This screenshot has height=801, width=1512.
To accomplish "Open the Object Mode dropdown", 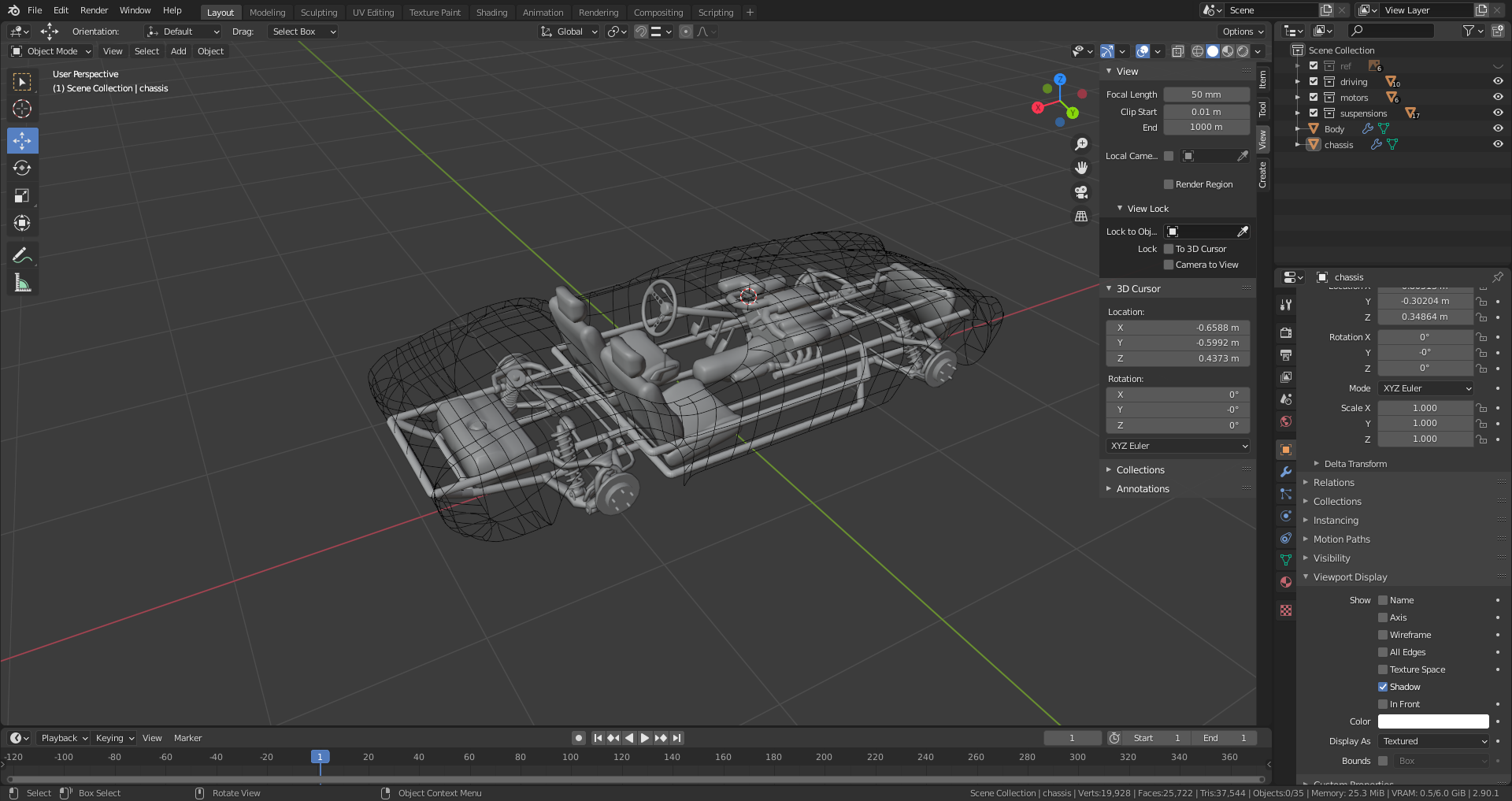I will pyautogui.click(x=51, y=51).
